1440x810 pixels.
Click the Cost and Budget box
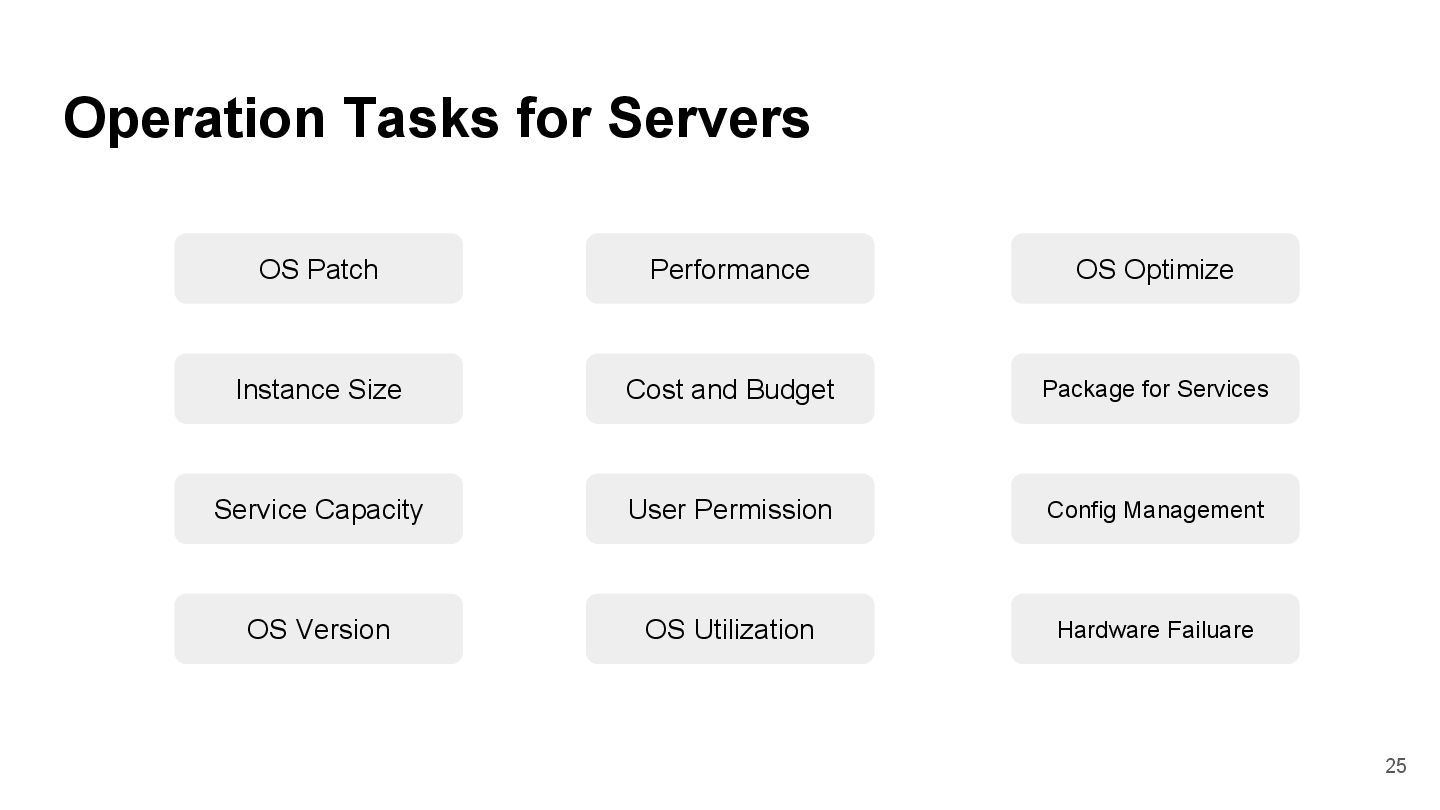729,389
